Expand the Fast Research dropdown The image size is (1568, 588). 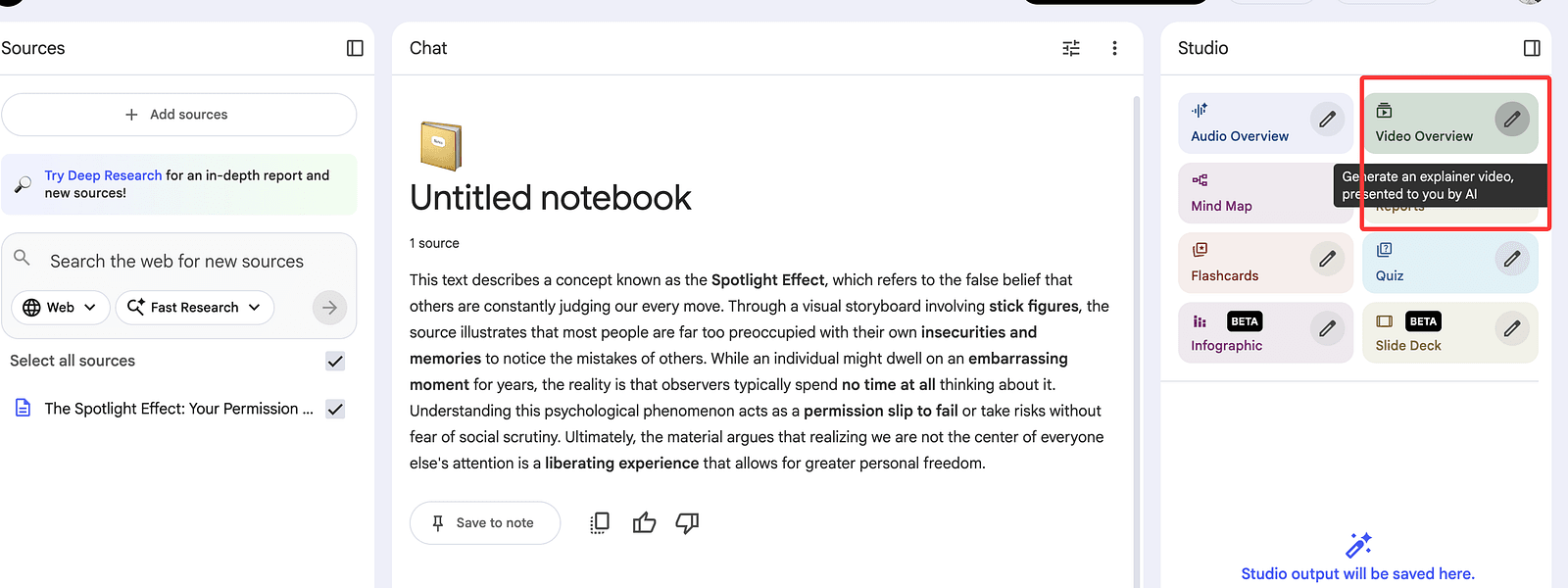[x=194, y=308]
